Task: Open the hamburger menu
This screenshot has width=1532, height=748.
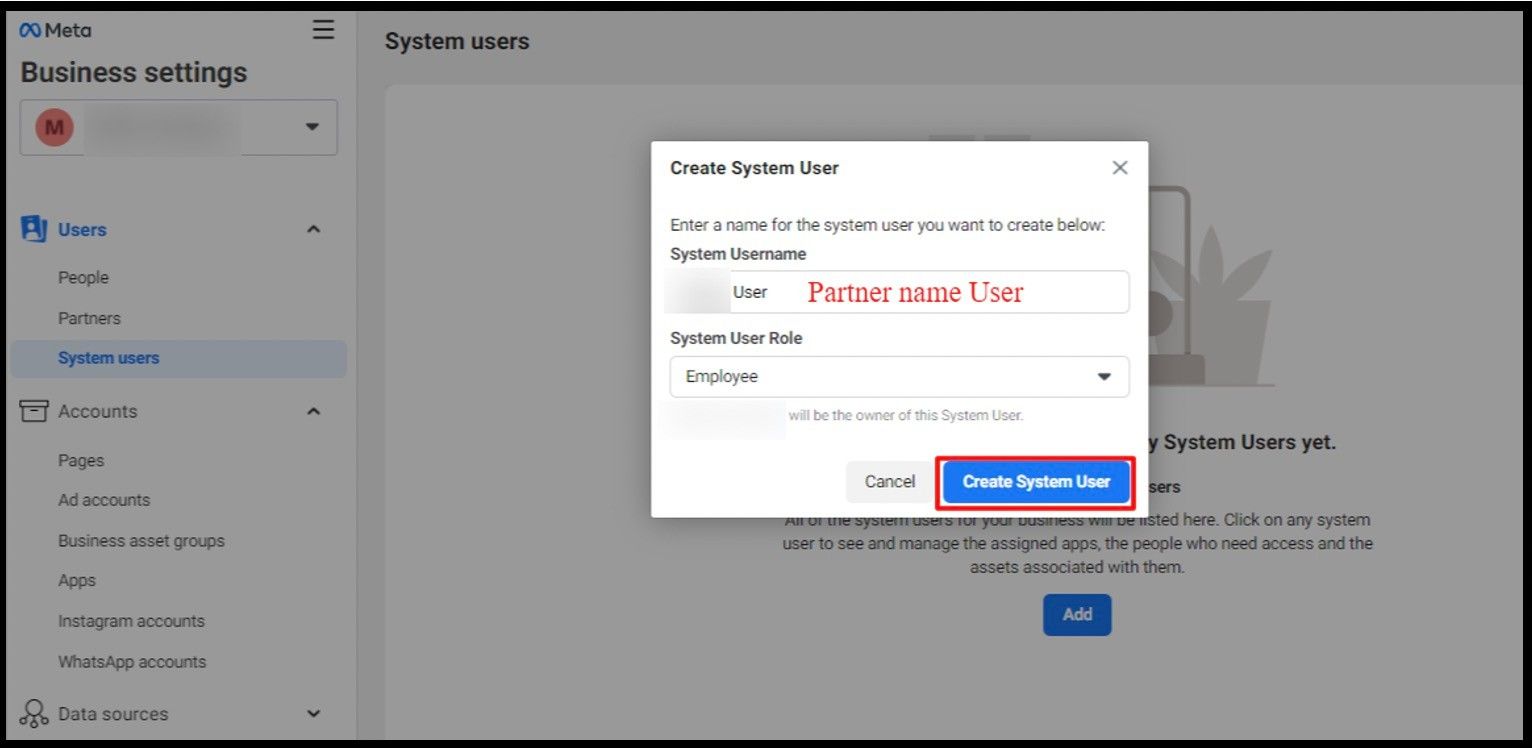Action: pyautogui.click(x=322, y=29)
